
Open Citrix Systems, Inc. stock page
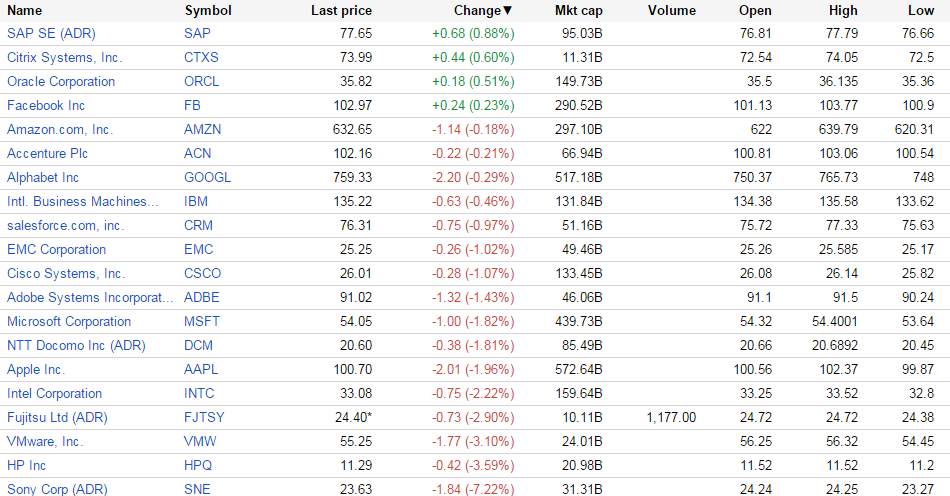(64, 58)
